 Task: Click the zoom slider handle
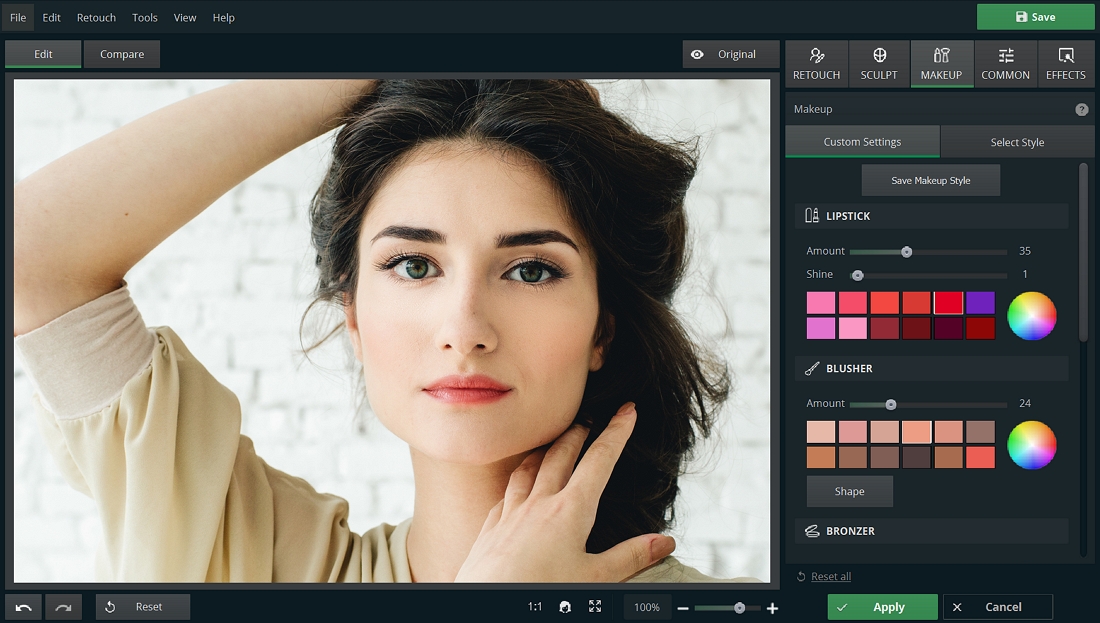click(739, 608)
